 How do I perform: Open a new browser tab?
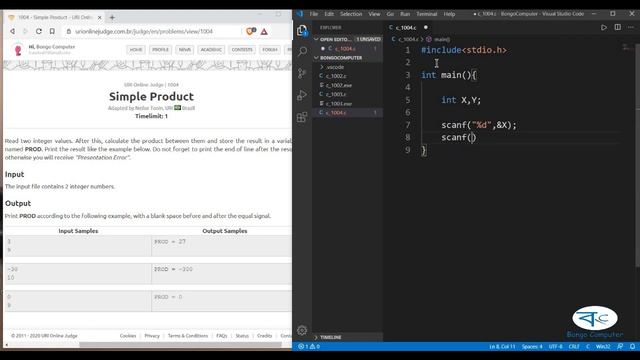click(x=112, y=18)
